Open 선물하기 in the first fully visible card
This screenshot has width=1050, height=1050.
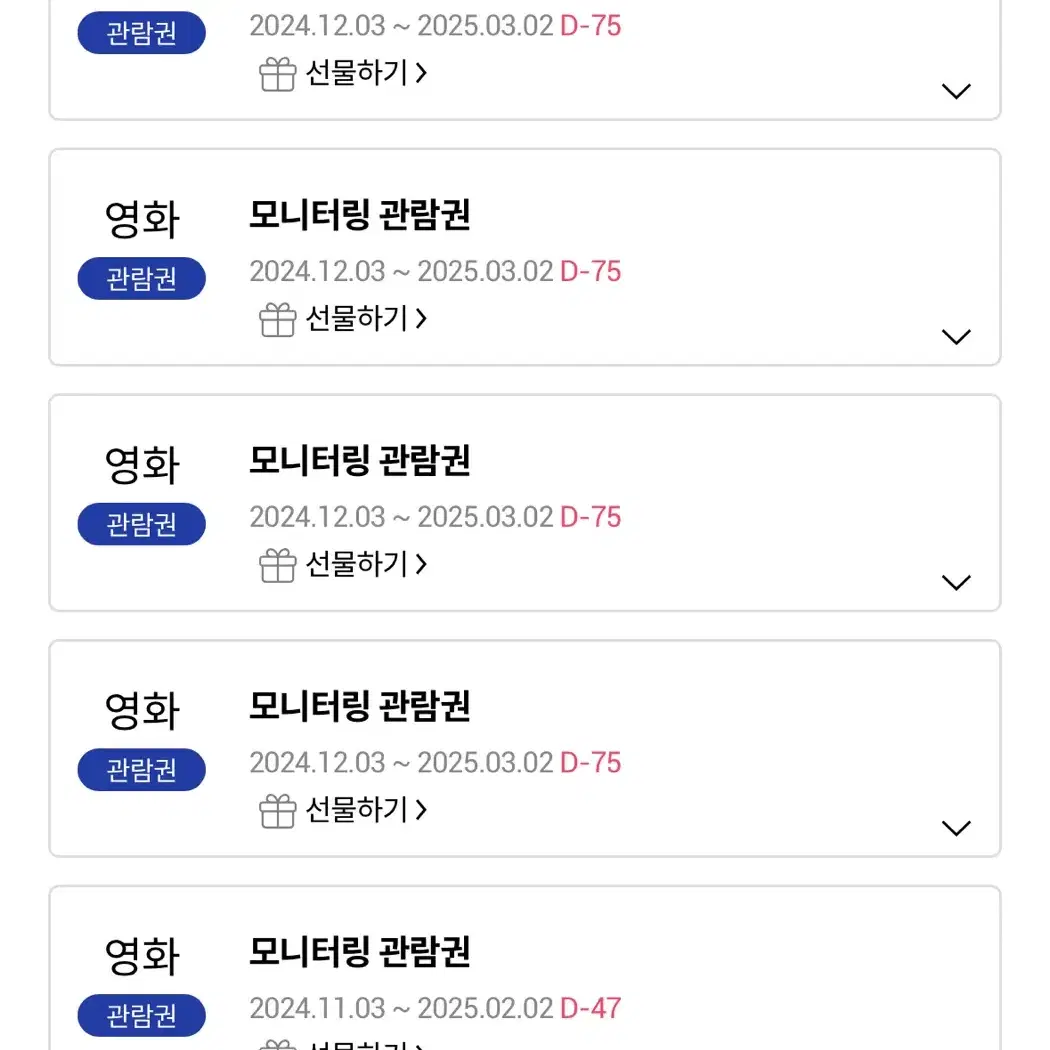(366, 318)
